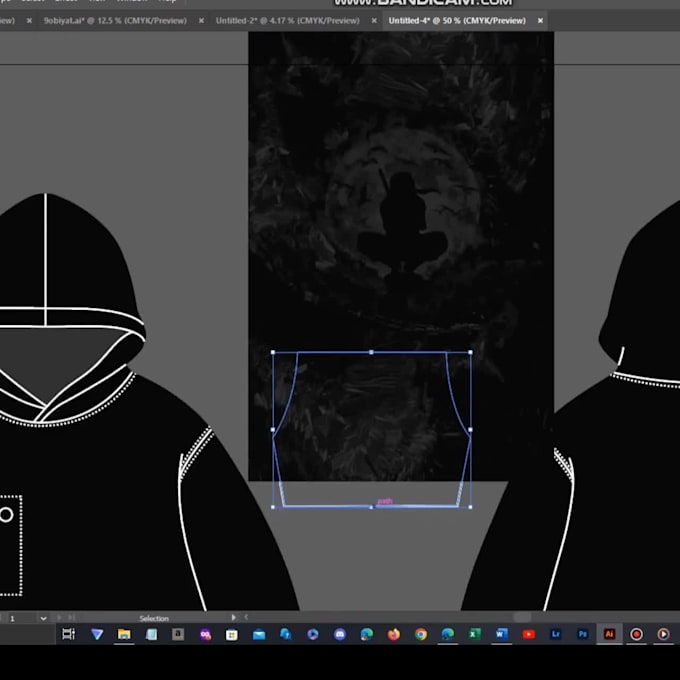Switch to Photoshop in the taskbar
Image resolution: width=680 pixels, height=680 pixels.
click(582, 634)
